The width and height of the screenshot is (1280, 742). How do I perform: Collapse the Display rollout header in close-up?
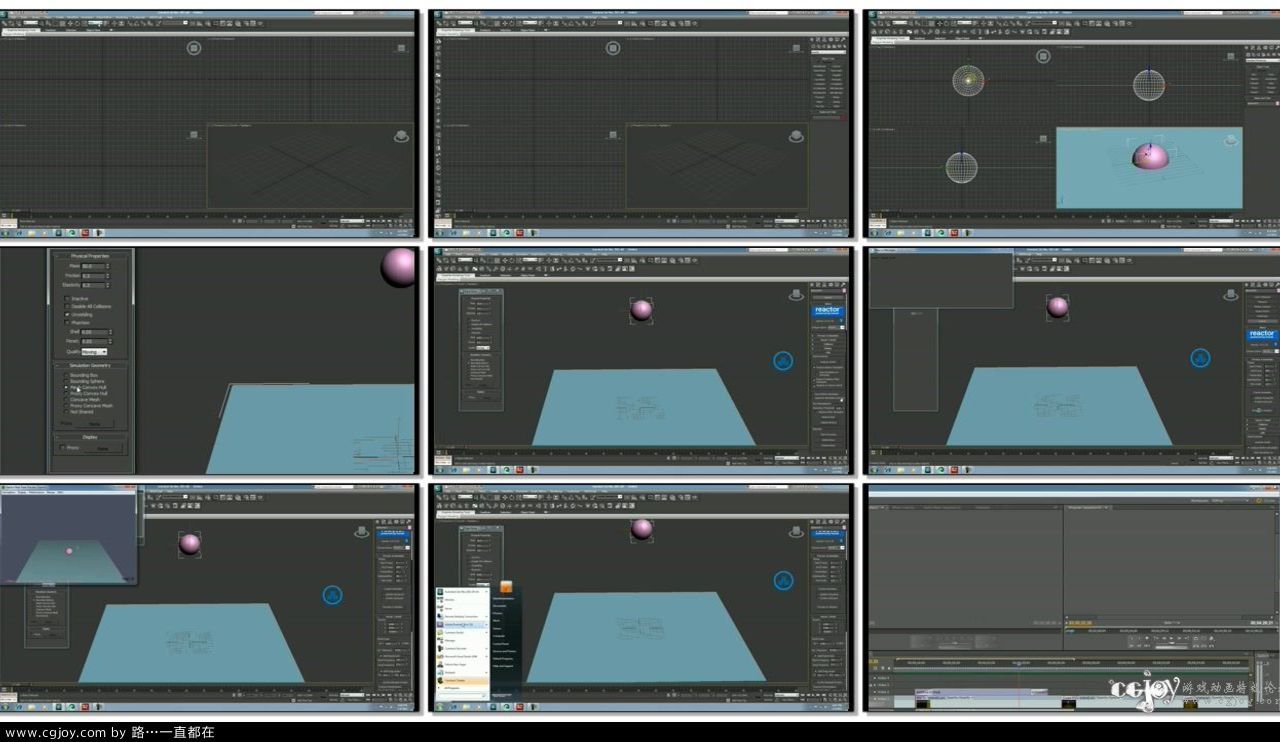pyautogui.click(x=90, y=437)
